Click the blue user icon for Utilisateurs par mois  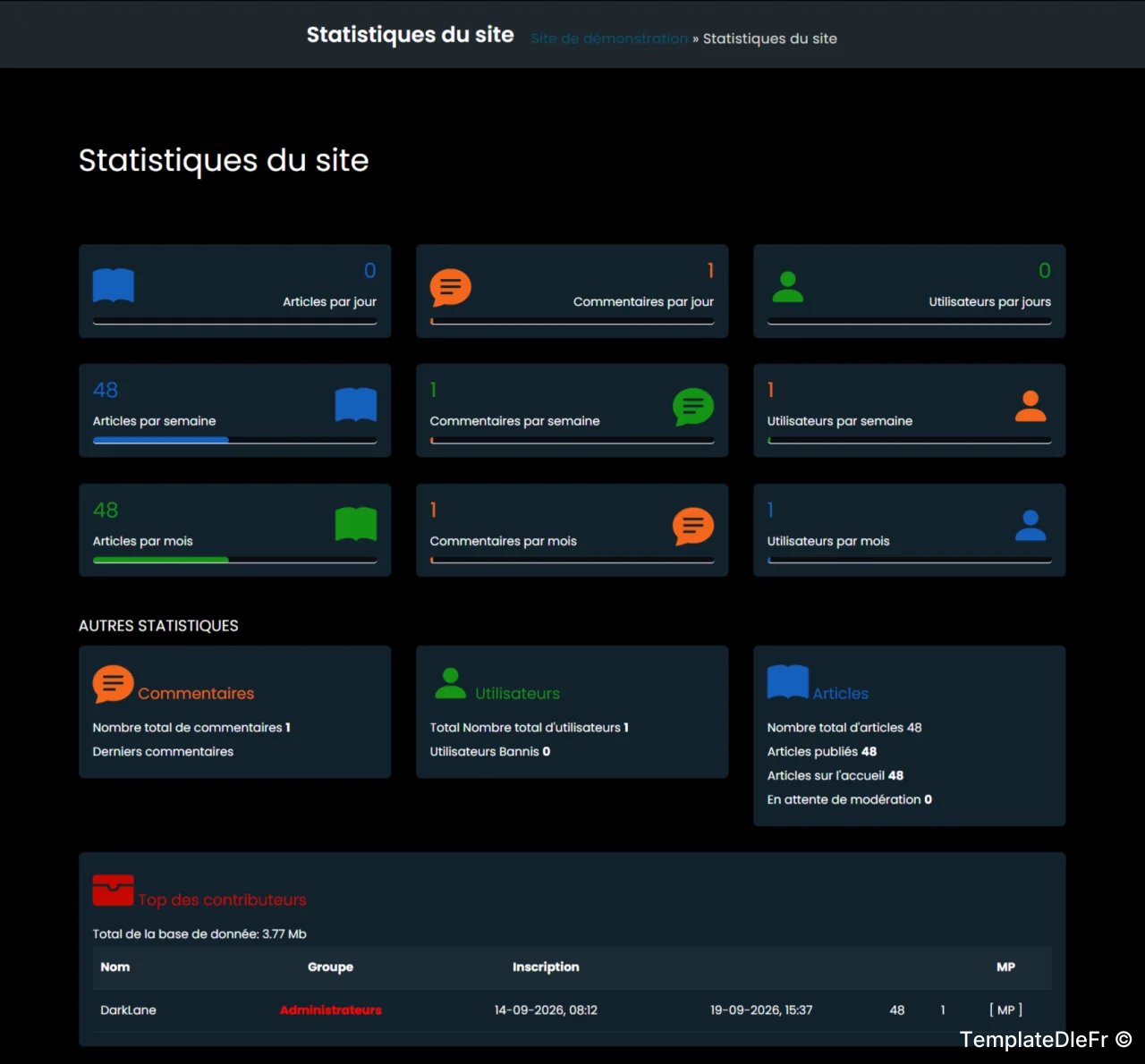tap(1030, 526)
